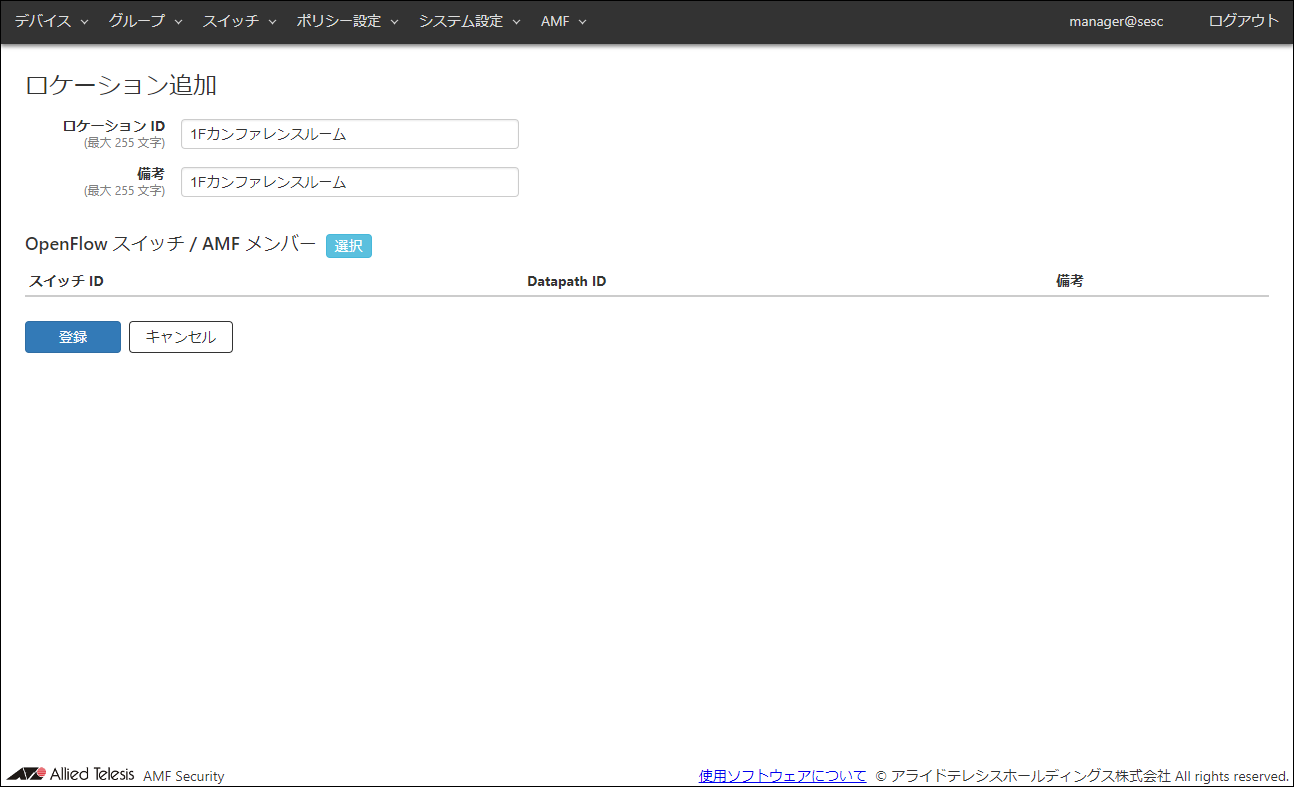Open the AMF menu in navbar
Screen dimensions: 1294x787
(563, 21)
